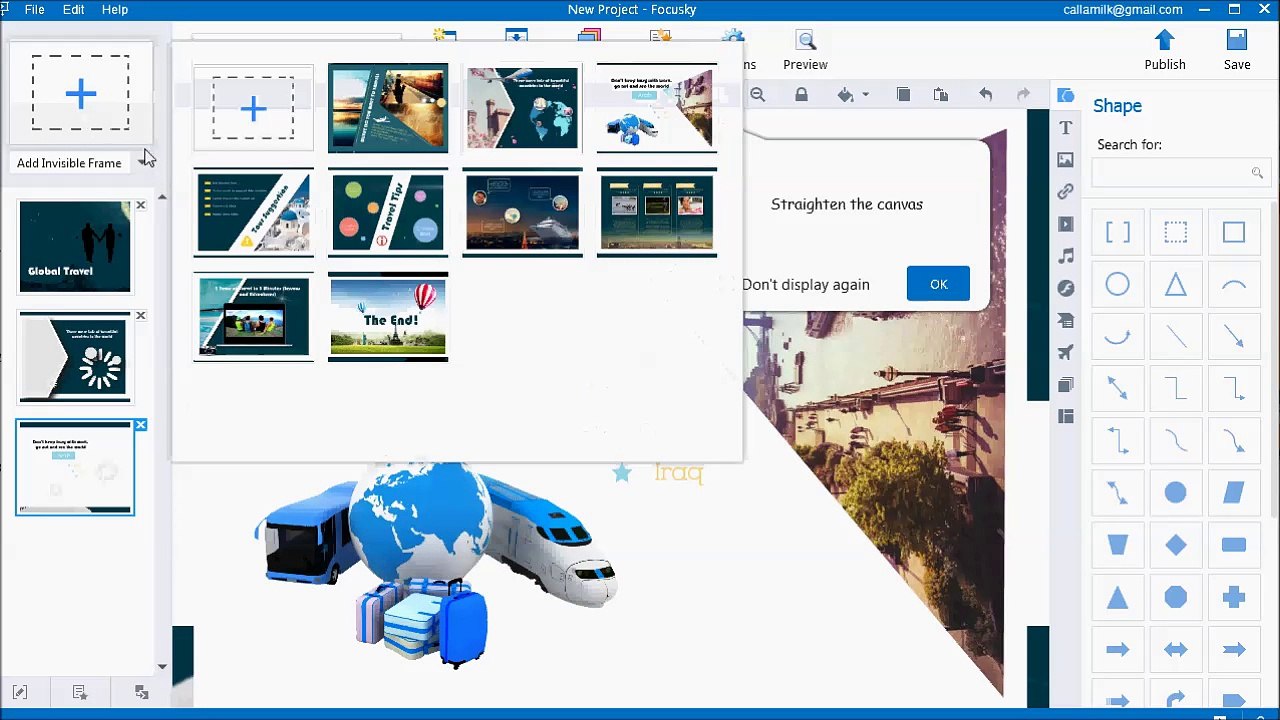The height and width of the screenshot is (720, 1280).
Task: Select the filled circle shape
Action: [x=1176, y=493]
